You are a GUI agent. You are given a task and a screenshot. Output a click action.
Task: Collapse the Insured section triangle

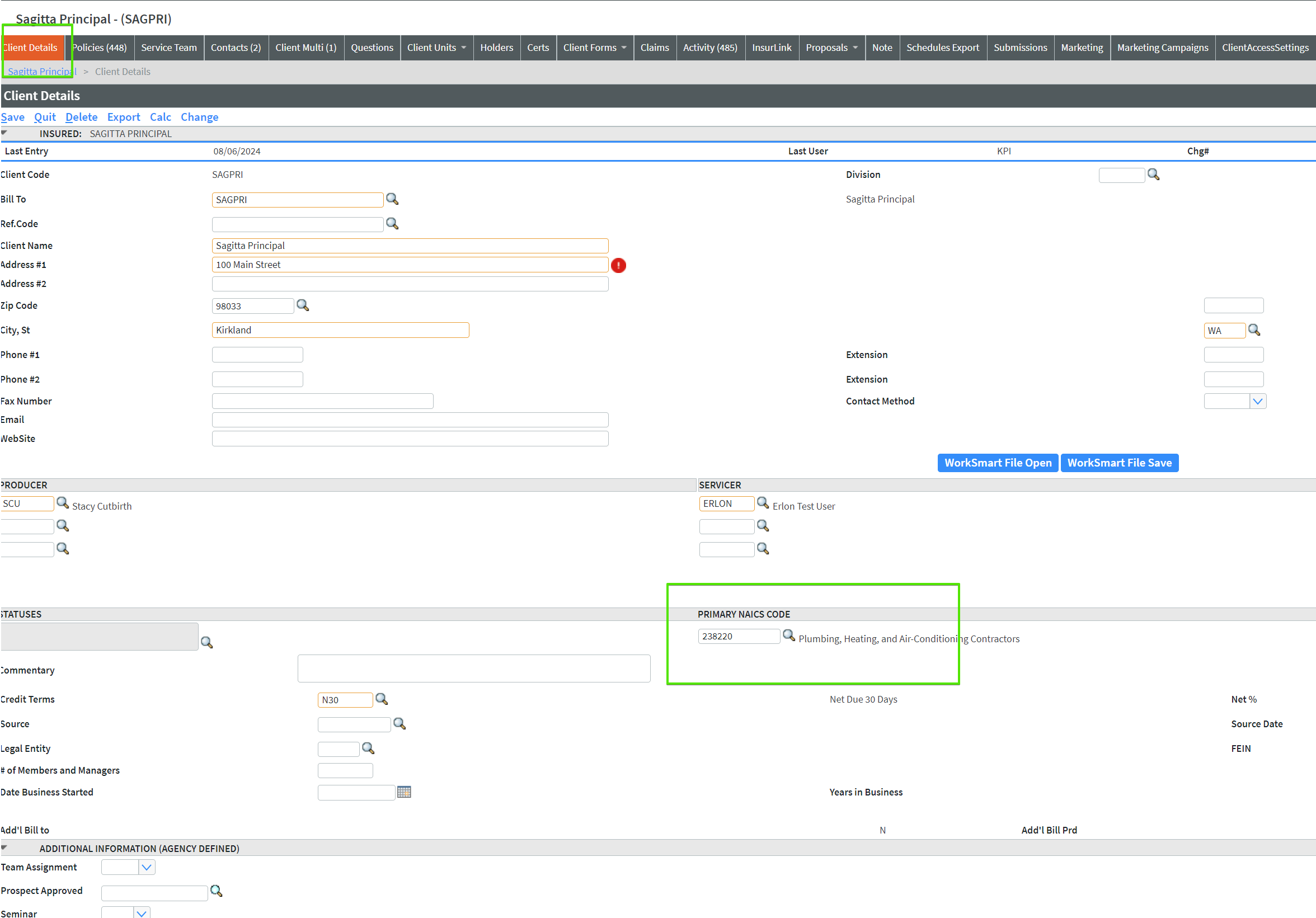tap(4, 133)
